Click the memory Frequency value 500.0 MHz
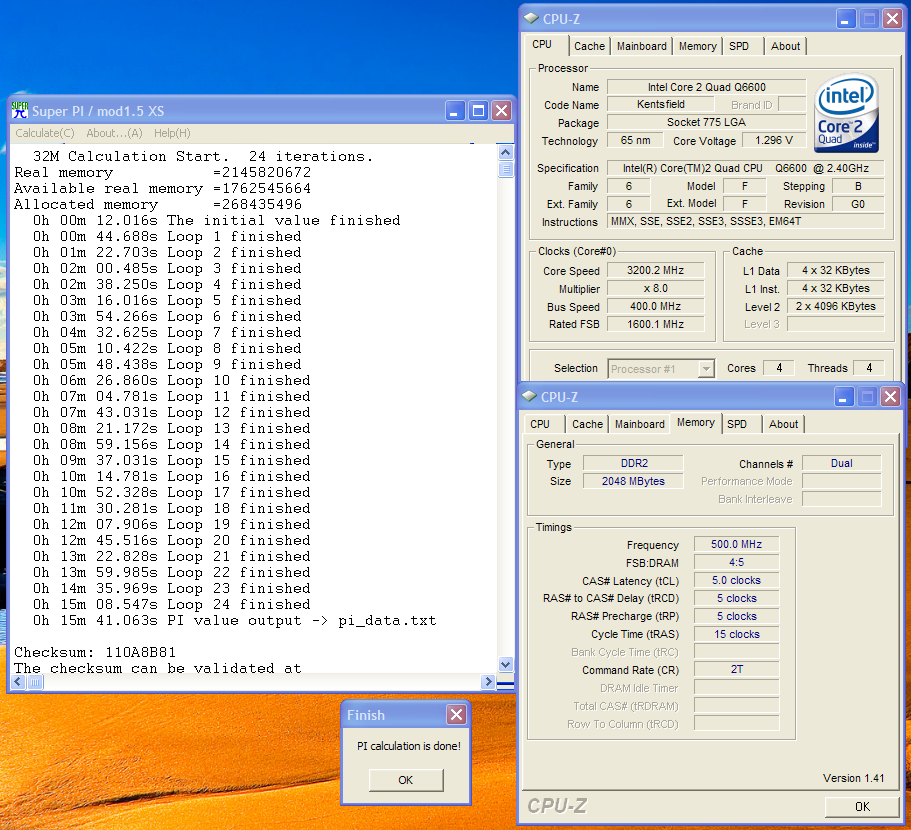The image size is (911, 830). click(x=736, y=545)
